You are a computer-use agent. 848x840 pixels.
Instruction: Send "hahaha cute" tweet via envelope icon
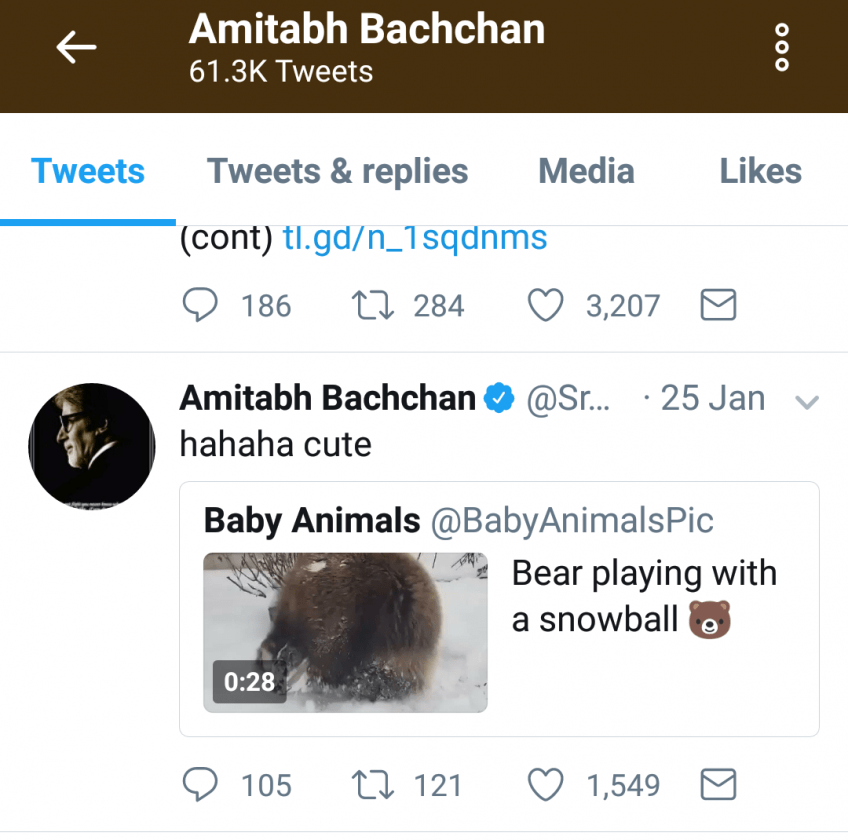[718, 785]
